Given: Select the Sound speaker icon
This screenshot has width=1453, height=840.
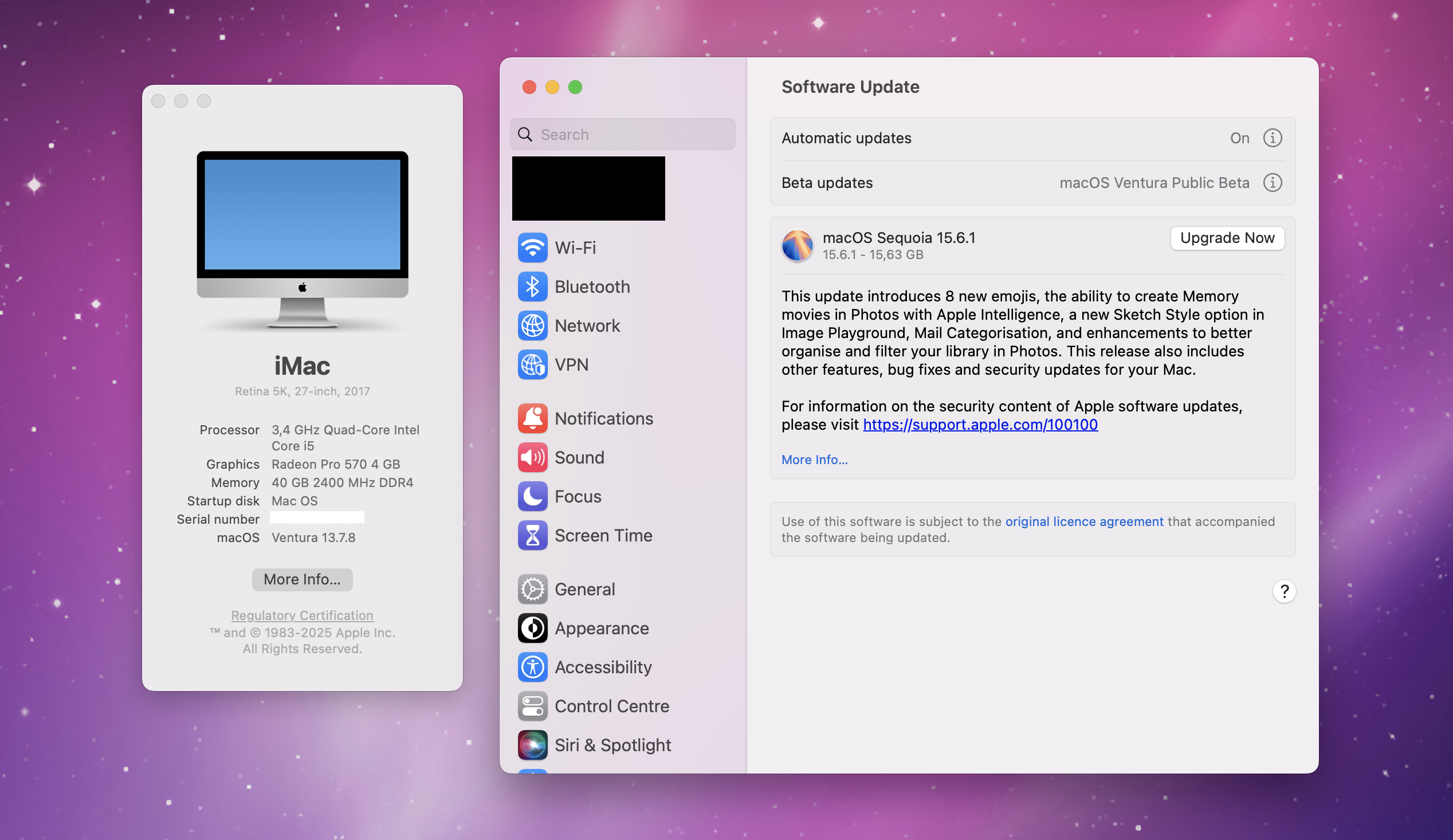Looking at the screenshot, I should (532, 458).
